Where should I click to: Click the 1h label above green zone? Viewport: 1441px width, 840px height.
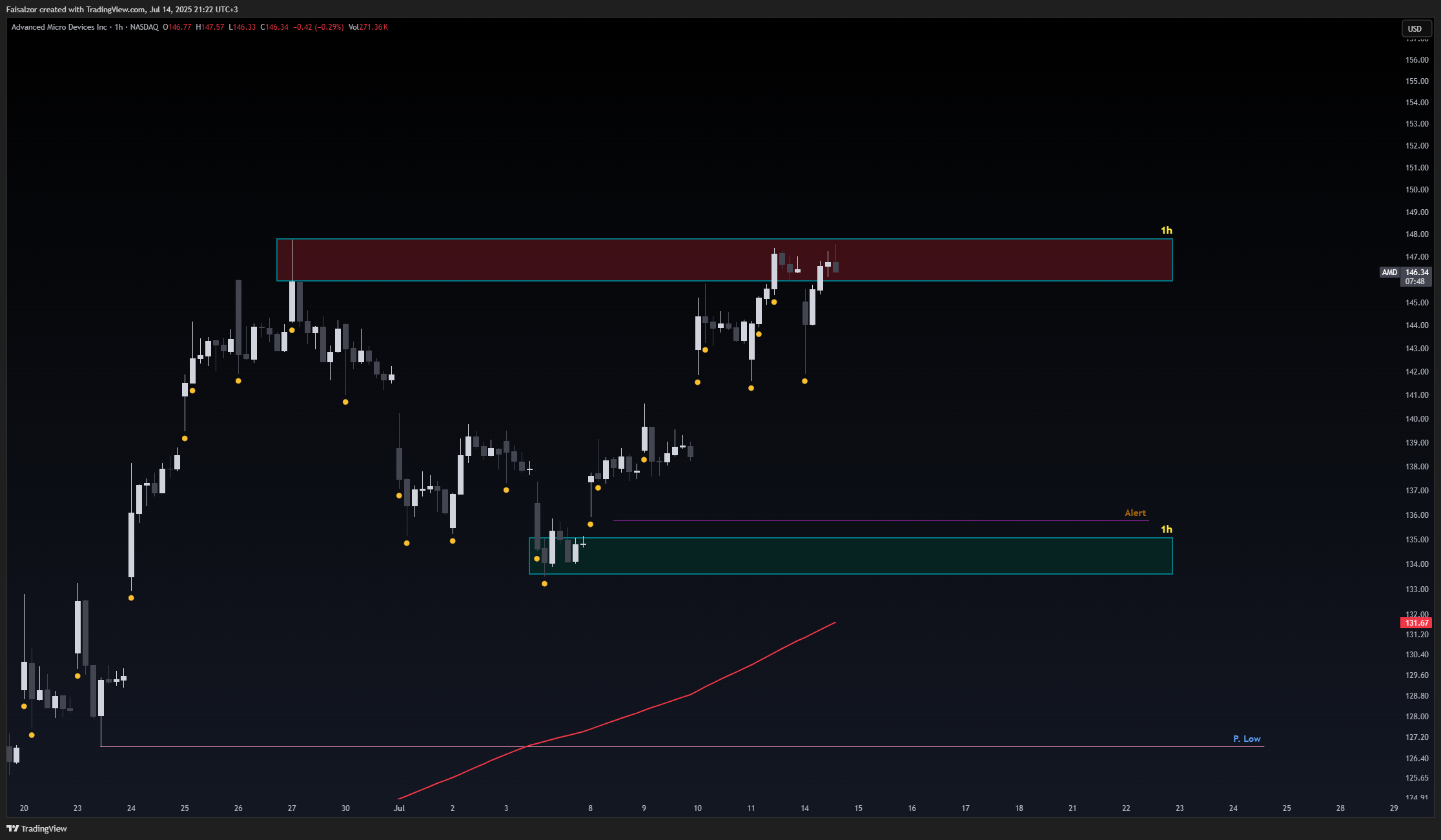point(1166,529)
